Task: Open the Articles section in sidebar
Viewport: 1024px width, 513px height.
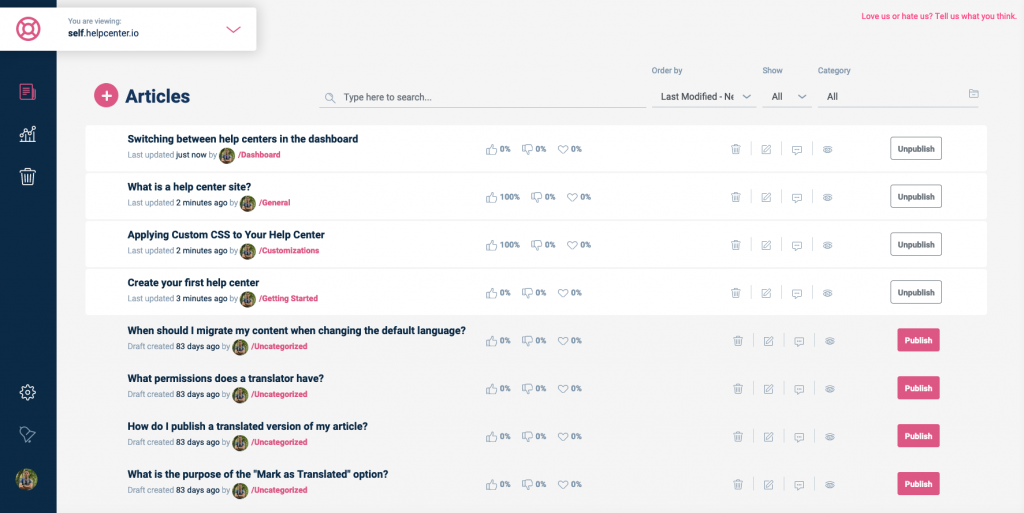Action: [x=27, y=92]
